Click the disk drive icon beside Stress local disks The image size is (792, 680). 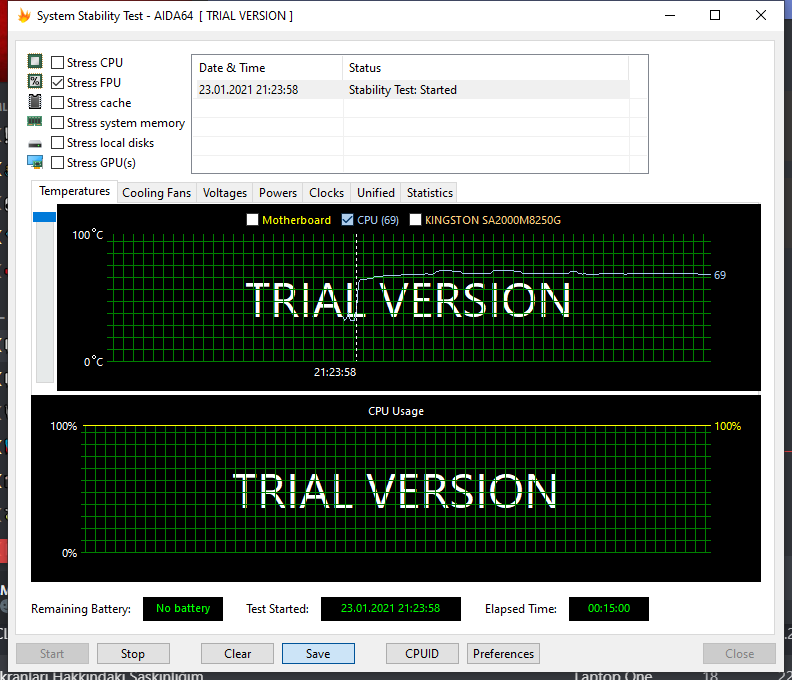click(x=35, y=144)
